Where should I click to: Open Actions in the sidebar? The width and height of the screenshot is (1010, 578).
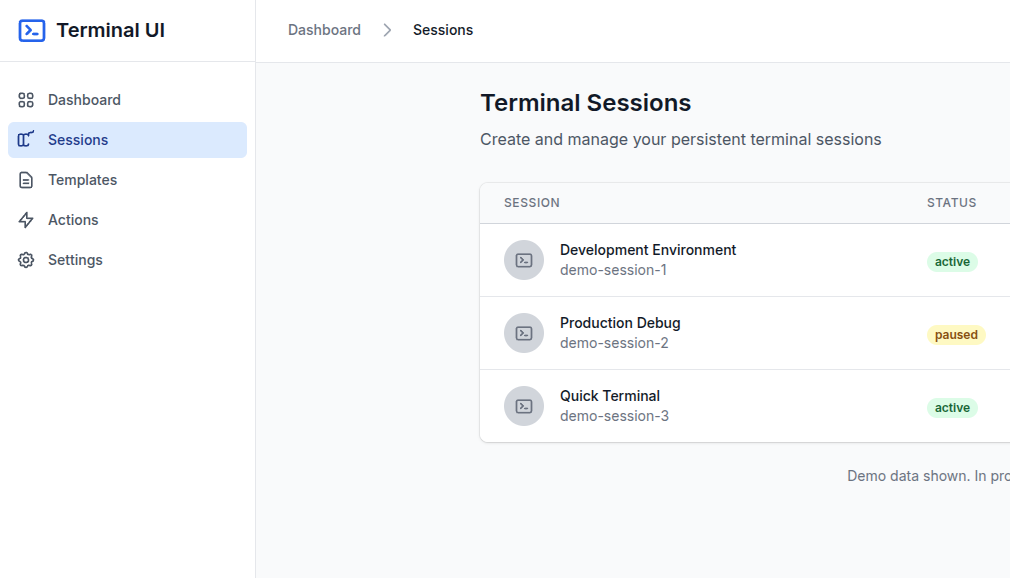click(128, 220)
